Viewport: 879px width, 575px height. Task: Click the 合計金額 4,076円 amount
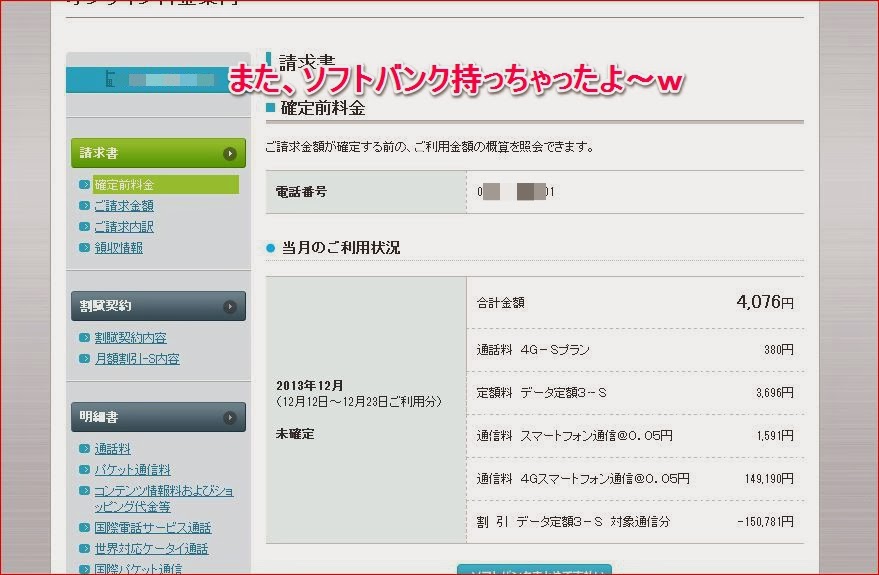(765, 302)
